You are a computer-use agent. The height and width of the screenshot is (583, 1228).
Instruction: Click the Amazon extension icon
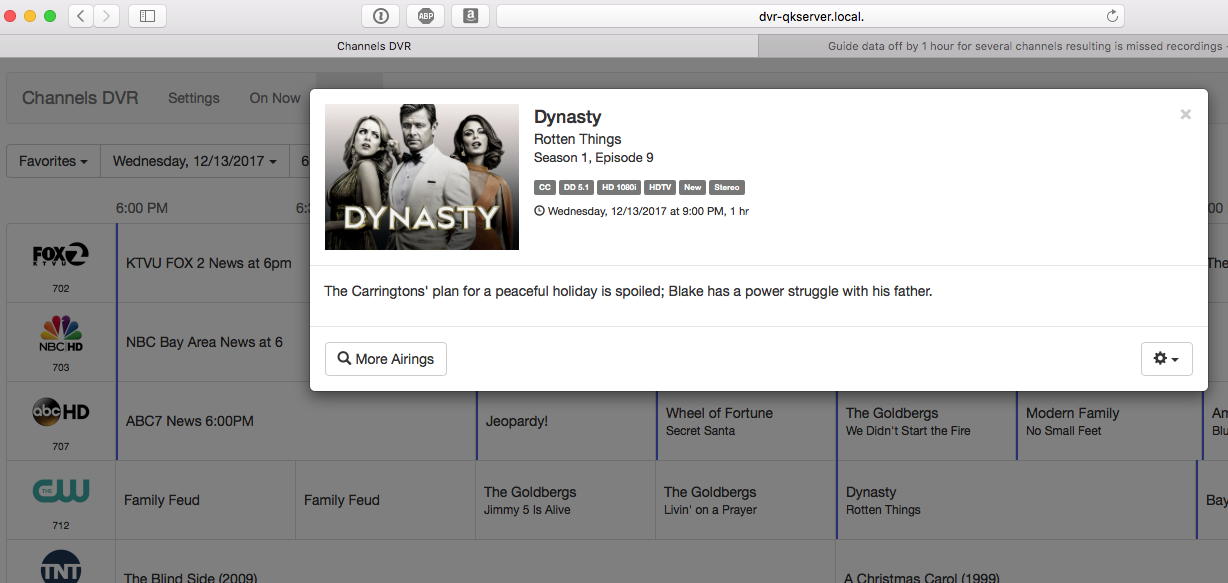(470, 16)
